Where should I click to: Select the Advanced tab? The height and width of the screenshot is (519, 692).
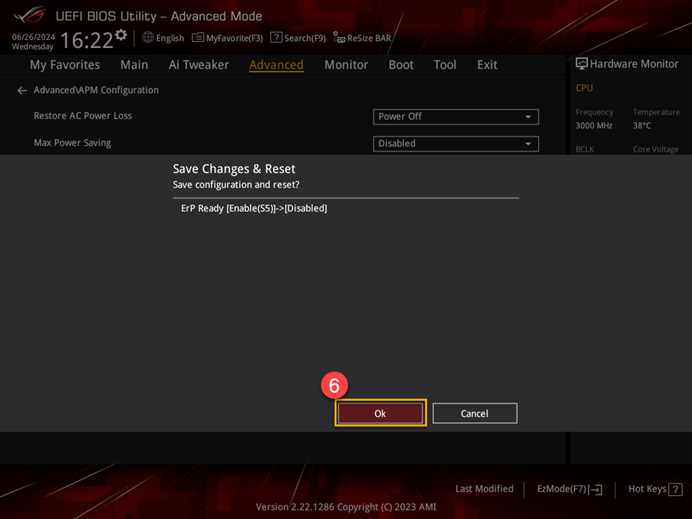click(x=276, y=65)
